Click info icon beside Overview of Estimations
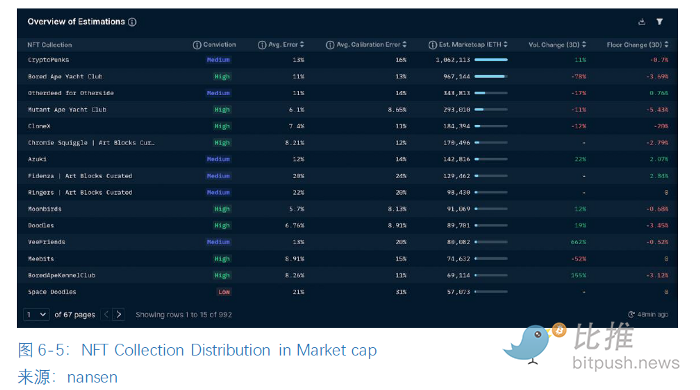 tap(132, 22)
